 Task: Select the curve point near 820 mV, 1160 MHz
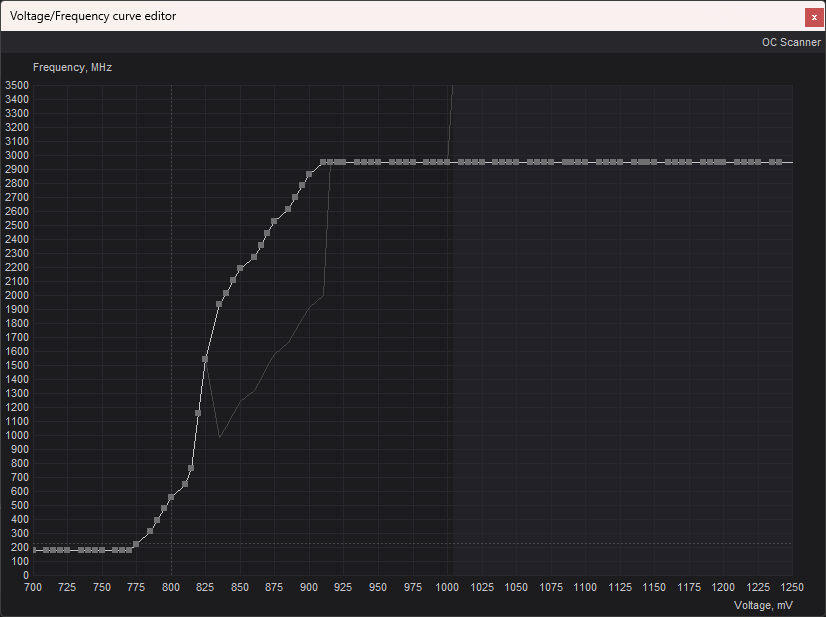pyautogui.click(x=198, y=413)
